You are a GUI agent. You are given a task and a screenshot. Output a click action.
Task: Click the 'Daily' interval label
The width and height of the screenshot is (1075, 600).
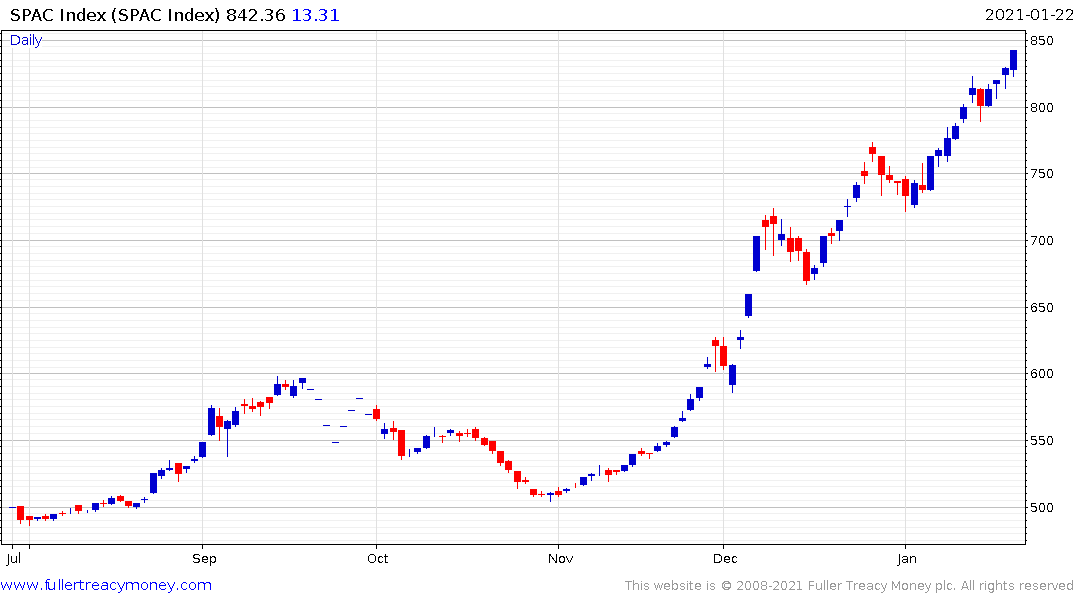click(26, 40)
